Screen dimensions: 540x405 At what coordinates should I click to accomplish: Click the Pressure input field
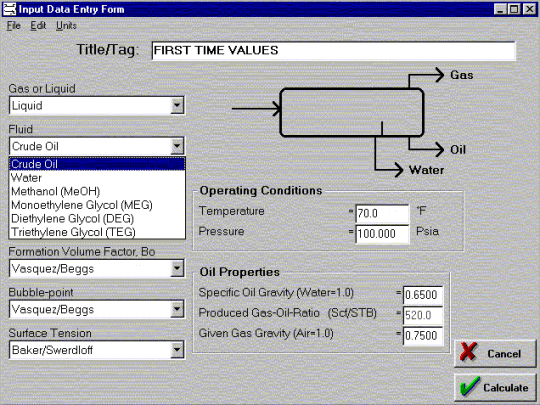click(382, 234)
